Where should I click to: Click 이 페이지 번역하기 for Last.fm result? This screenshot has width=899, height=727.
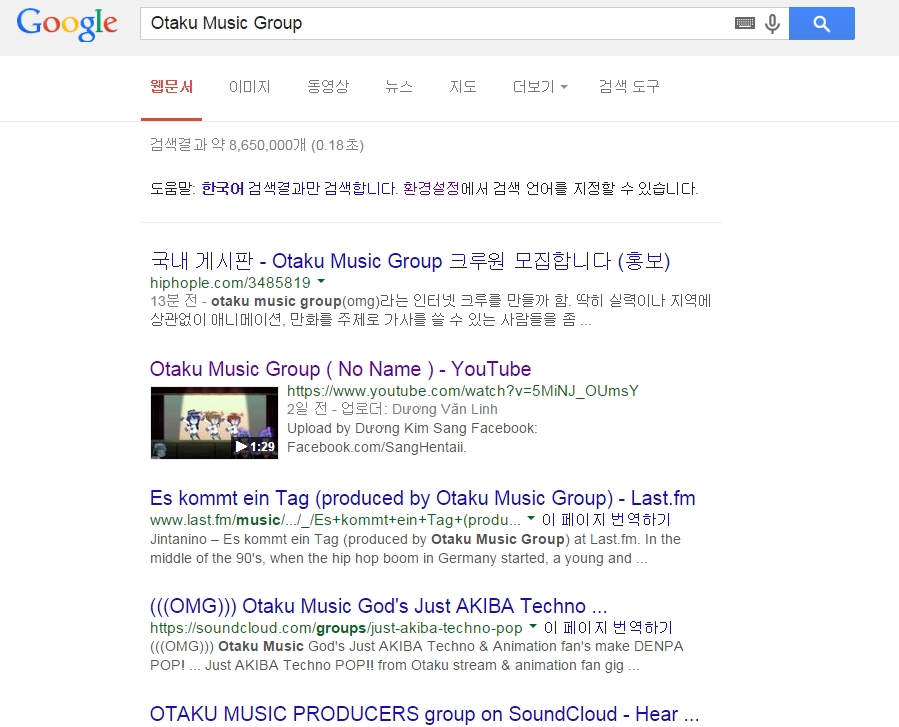click(606, 520)
